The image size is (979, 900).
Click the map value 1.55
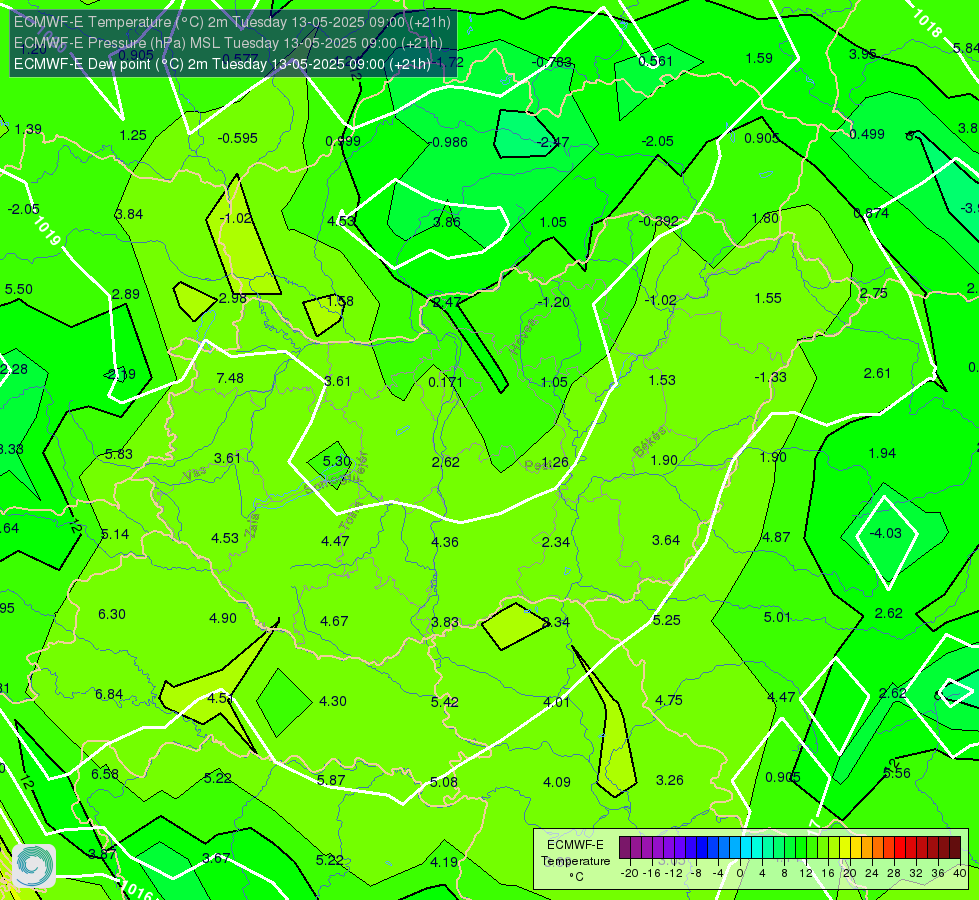point(768,299)
